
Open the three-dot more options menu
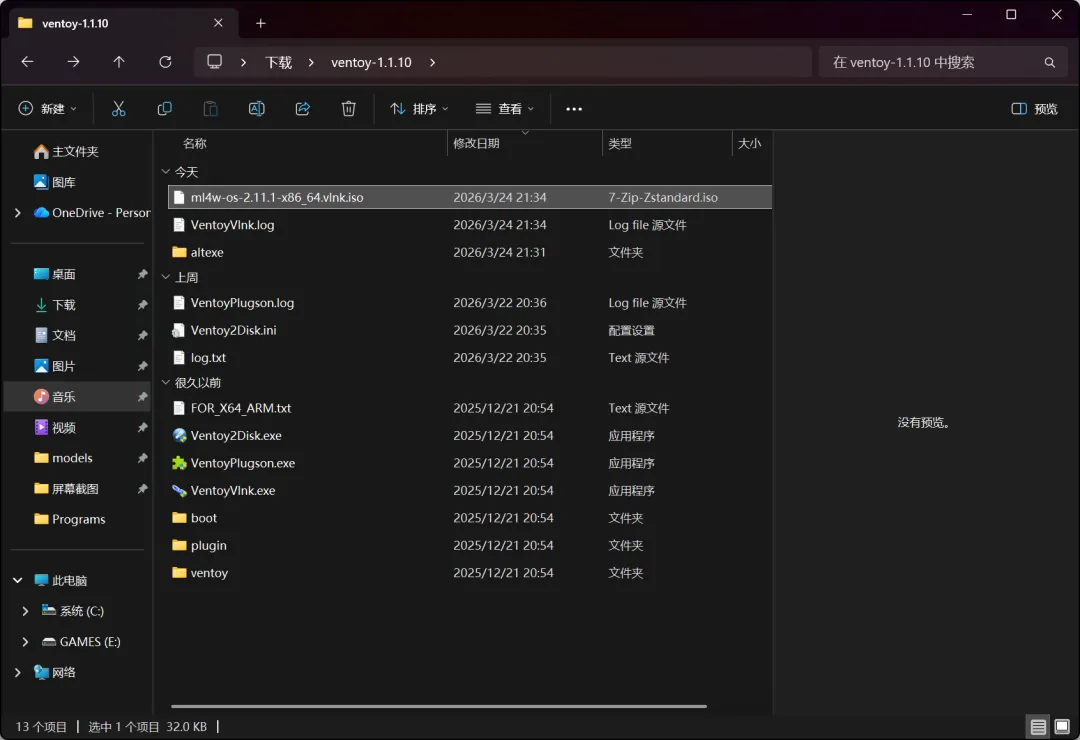tap(574, 109)
